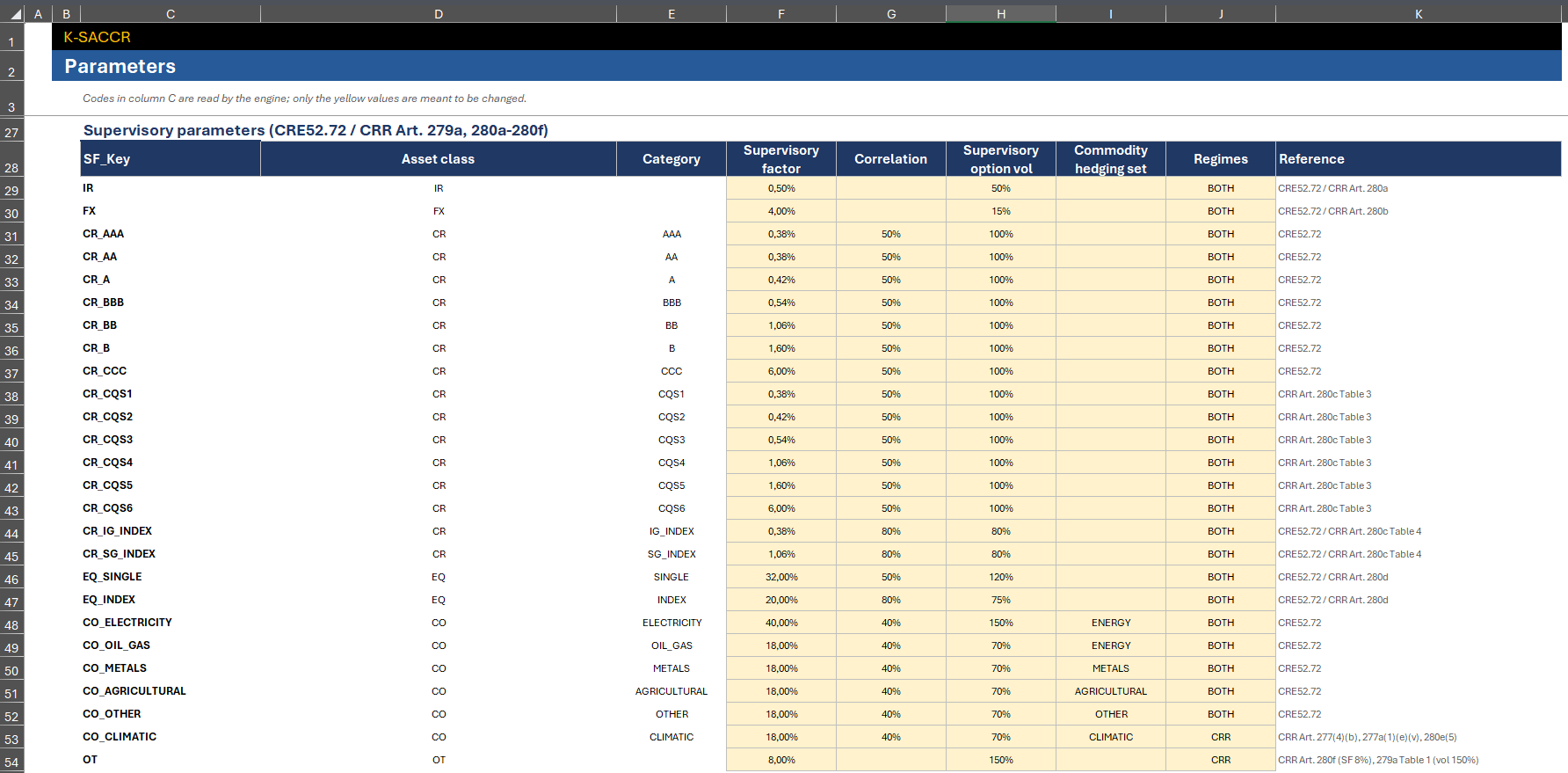Image resolution: width=1568 pixels, height=773 pixels.
Task: Click the Supervisory parameters section title
Action: (316, 130)
